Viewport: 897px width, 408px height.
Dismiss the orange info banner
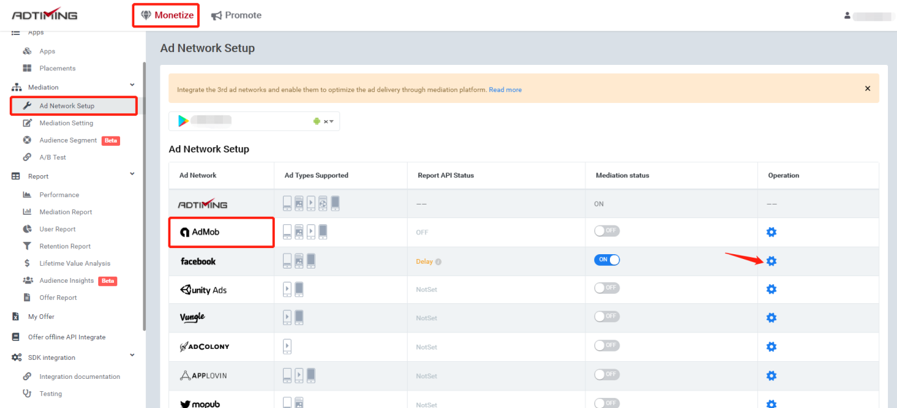click(x=867, y=89)
